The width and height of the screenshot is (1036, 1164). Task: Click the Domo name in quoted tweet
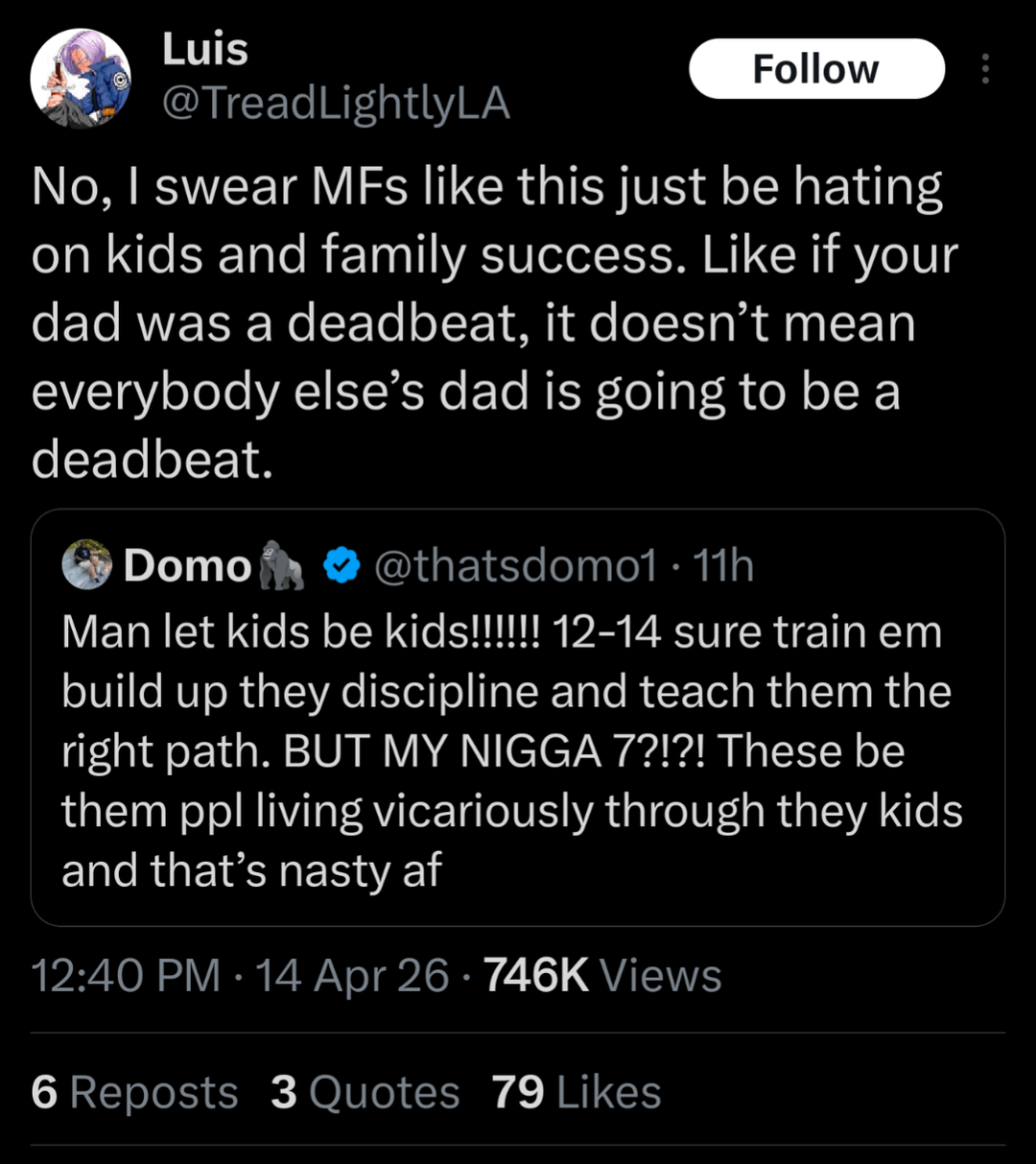coord(187,566)
